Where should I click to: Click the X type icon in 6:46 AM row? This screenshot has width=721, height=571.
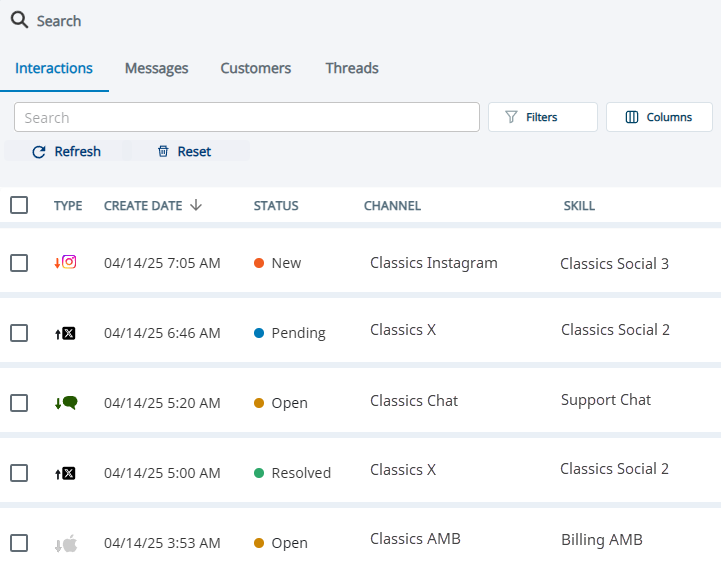(x=69, y=333)
